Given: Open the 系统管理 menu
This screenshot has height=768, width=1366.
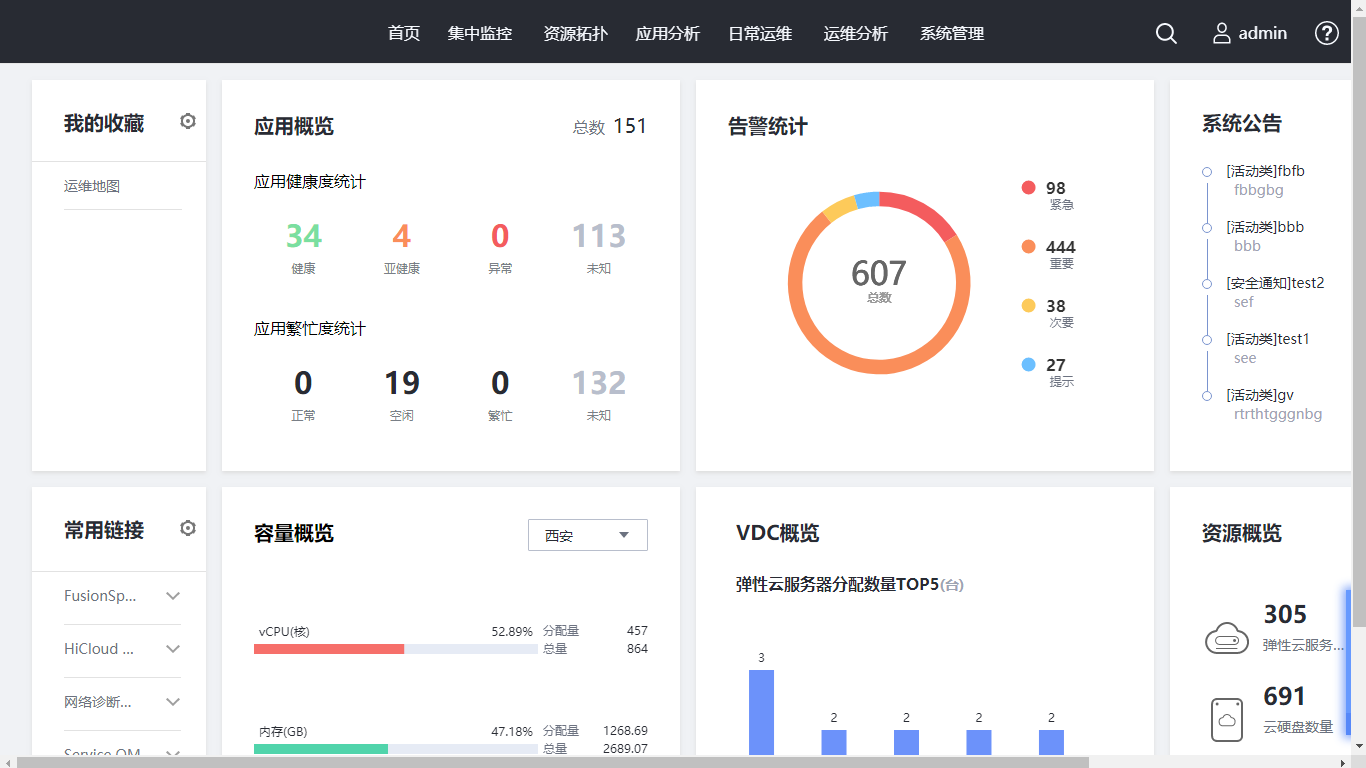Looking at the screenshot, I should [x=952, y=33].
